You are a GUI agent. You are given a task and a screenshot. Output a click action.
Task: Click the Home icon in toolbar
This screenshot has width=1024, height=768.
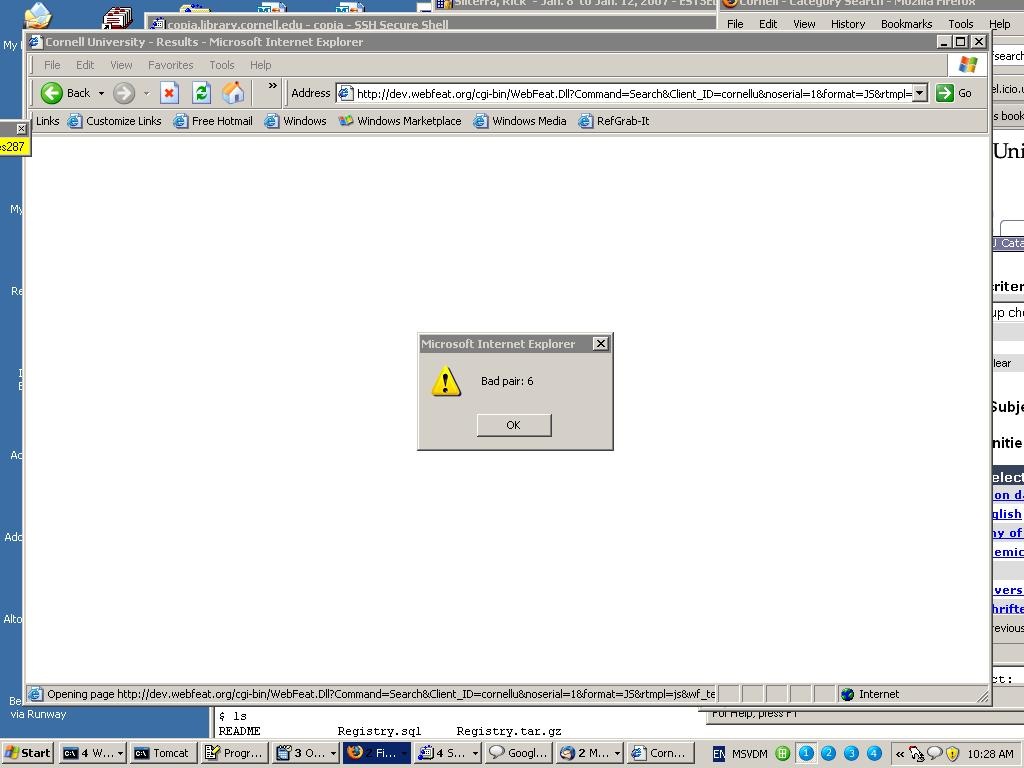pos(233,93)
